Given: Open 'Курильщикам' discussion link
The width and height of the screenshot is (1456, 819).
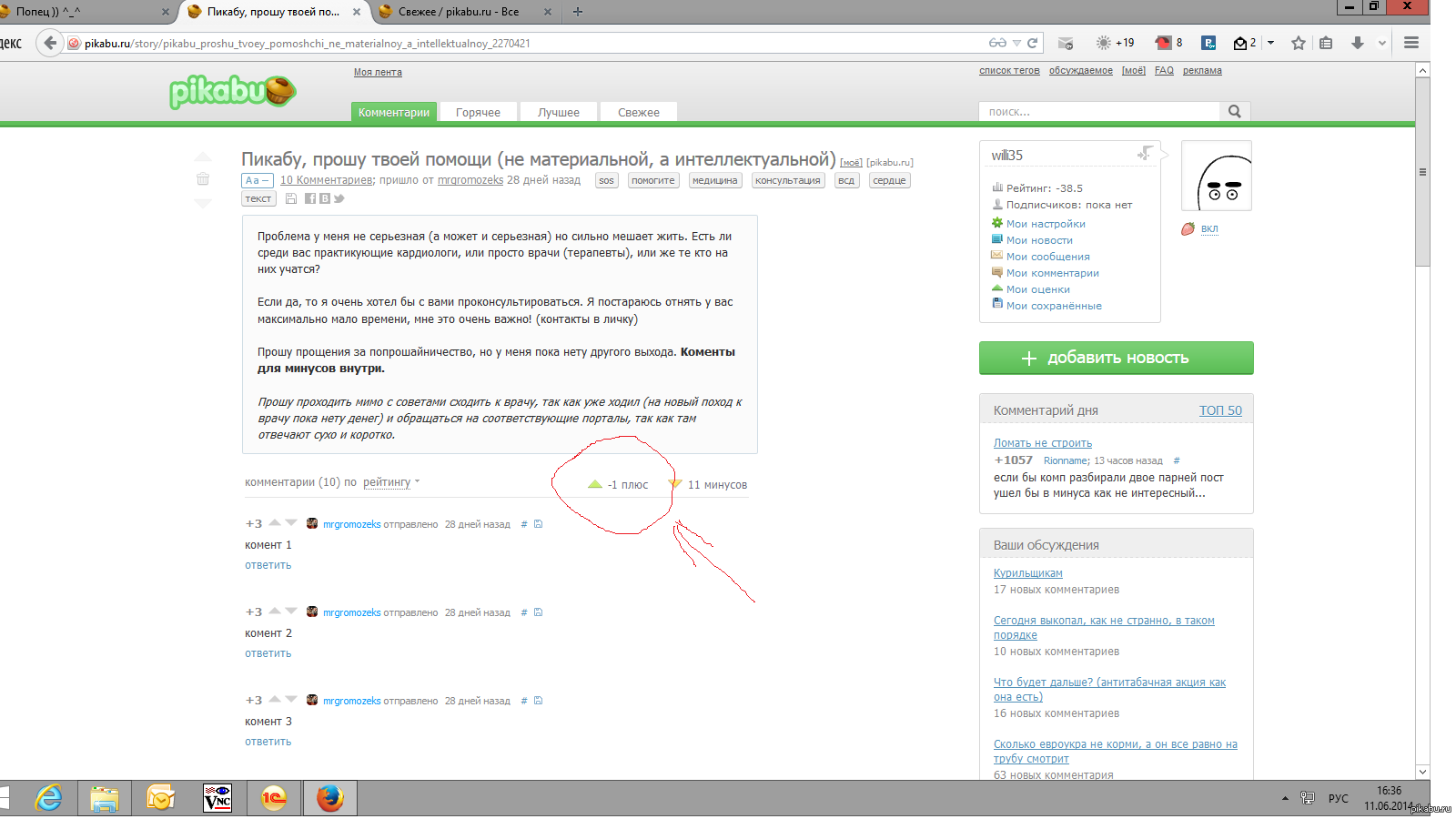Looking at the screenshot, I should coord(1028,573).
